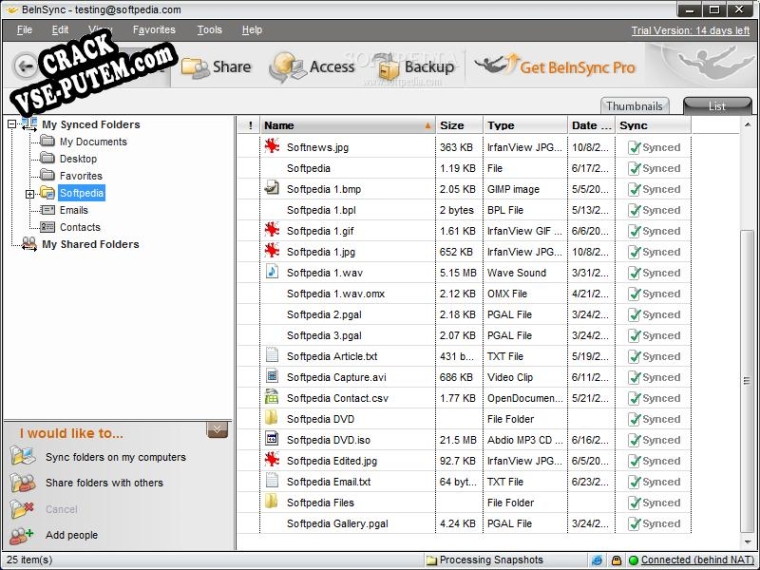Open the Help menu
Viewport: 760px width, 570px height.
pyautogui.click(x=252, y=30)
